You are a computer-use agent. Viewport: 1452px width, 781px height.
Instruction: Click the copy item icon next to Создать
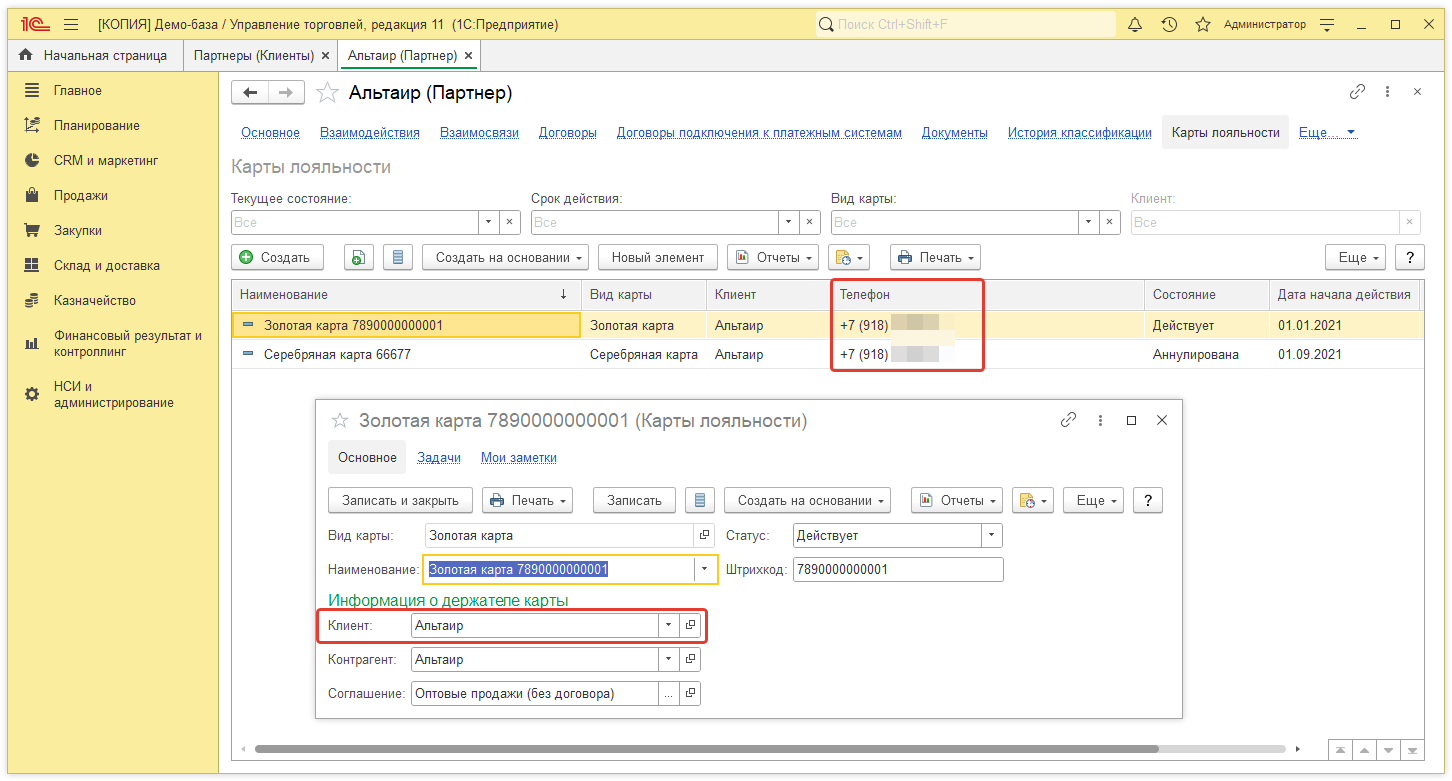pos(359,258)
